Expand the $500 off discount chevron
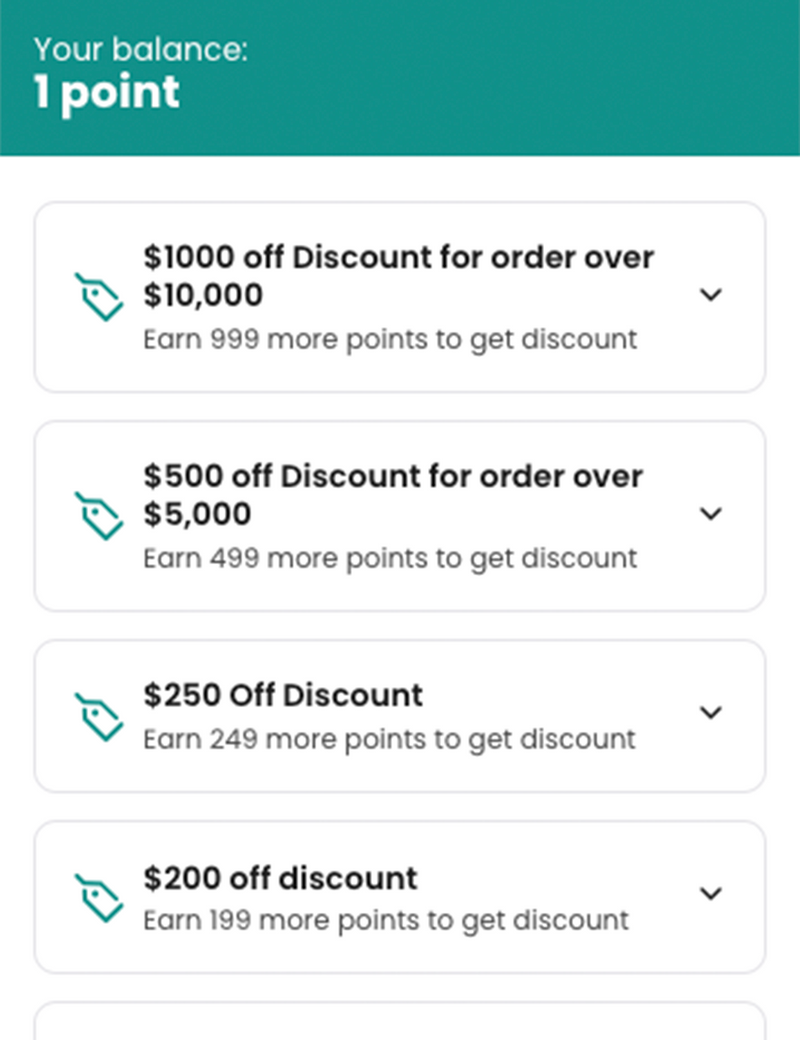The height and width of the screenshot is (1040, 800). pos(710,514)
